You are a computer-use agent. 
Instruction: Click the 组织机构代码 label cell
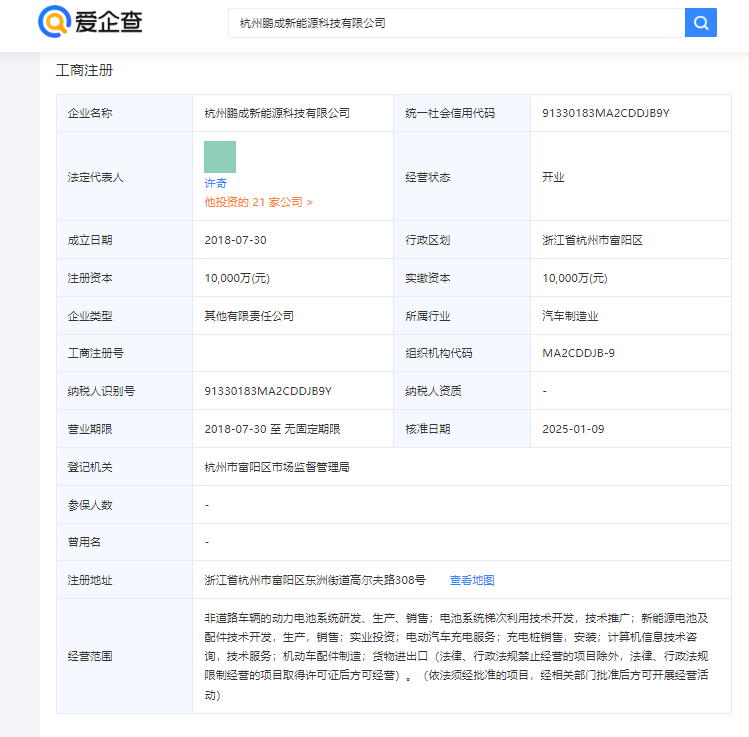(462, 353)
